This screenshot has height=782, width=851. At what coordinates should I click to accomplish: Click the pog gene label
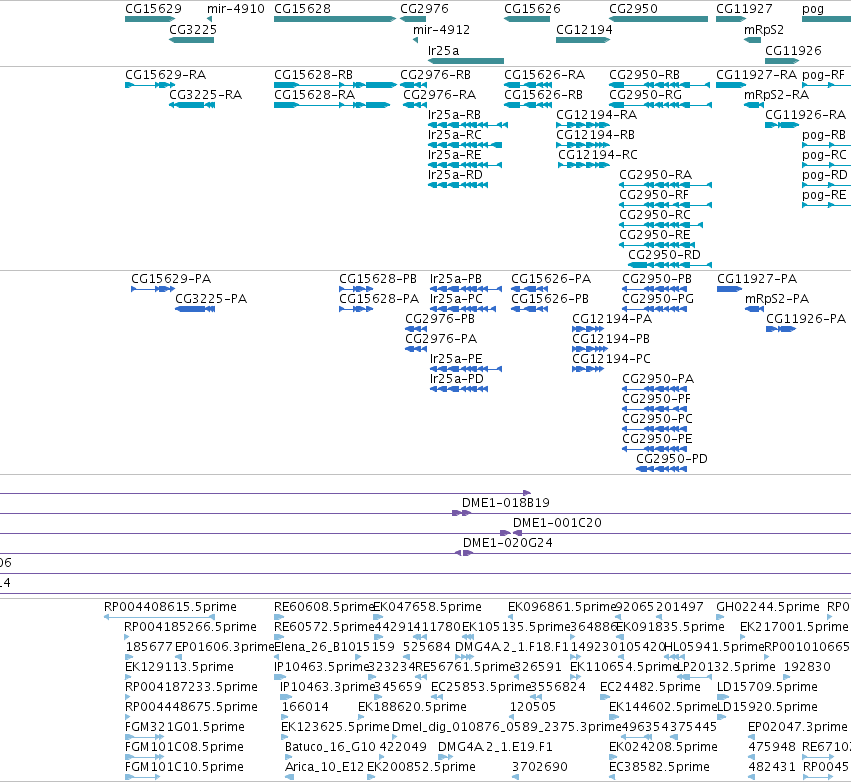tap(812, 9)
